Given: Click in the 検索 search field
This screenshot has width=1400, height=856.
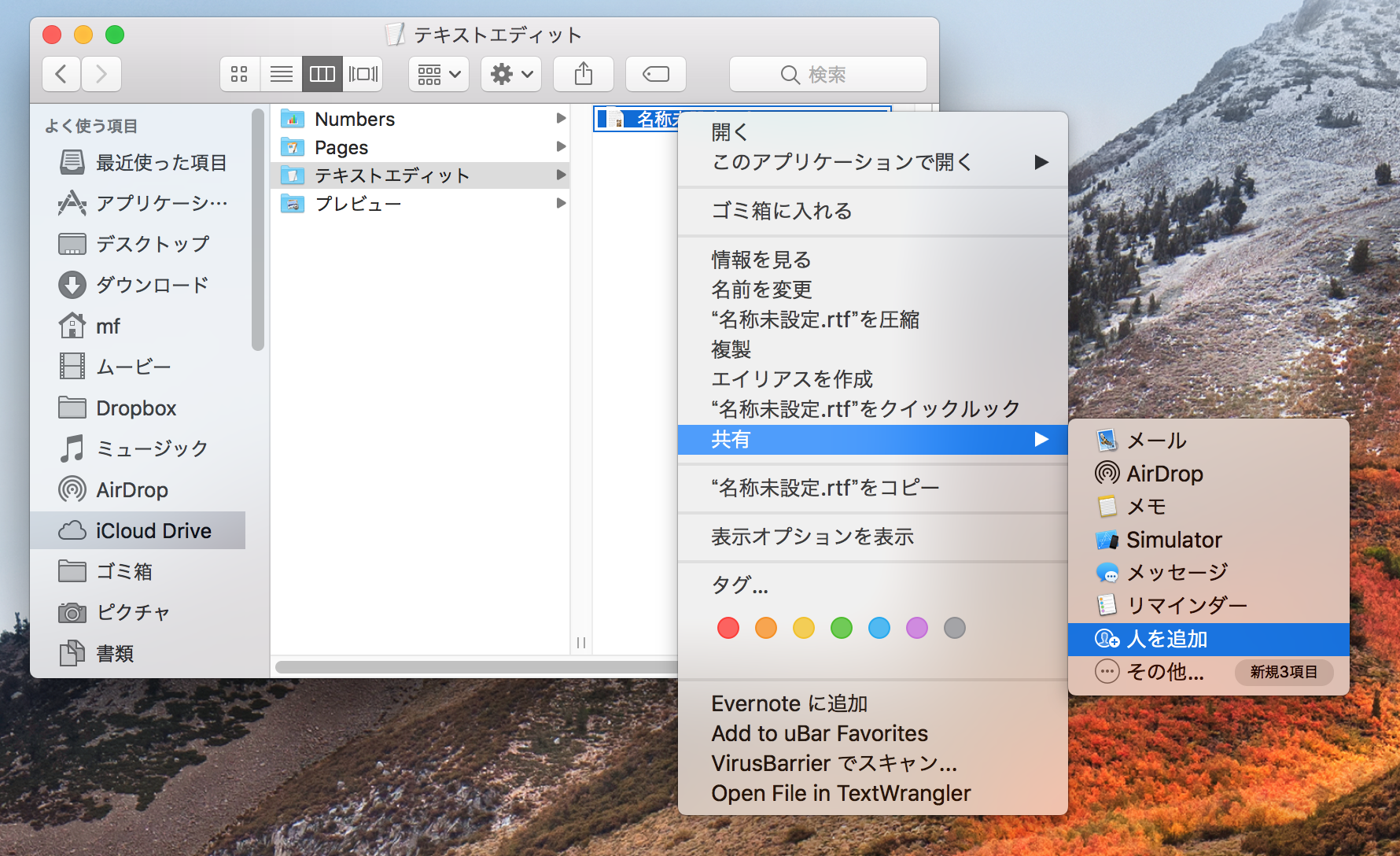Looking at the screenshot, I should (828, 74).
